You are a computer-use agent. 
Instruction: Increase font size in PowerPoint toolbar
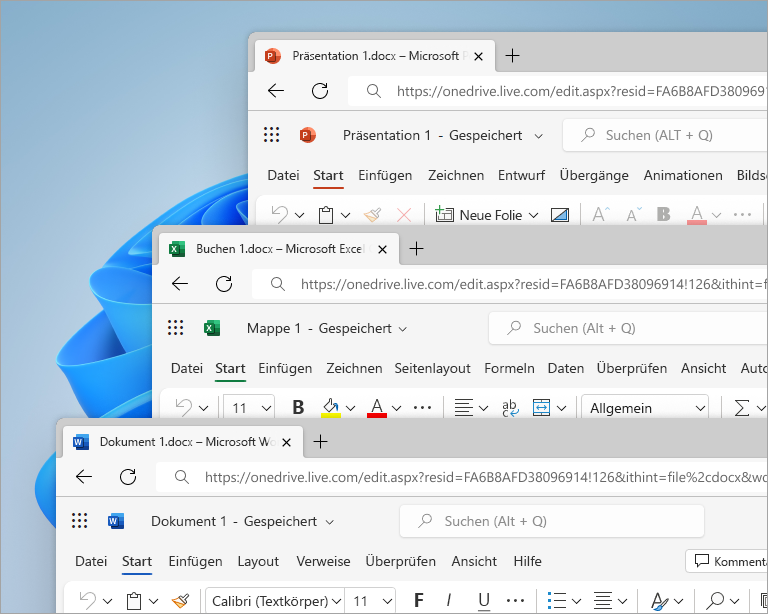tap(600, 214)
